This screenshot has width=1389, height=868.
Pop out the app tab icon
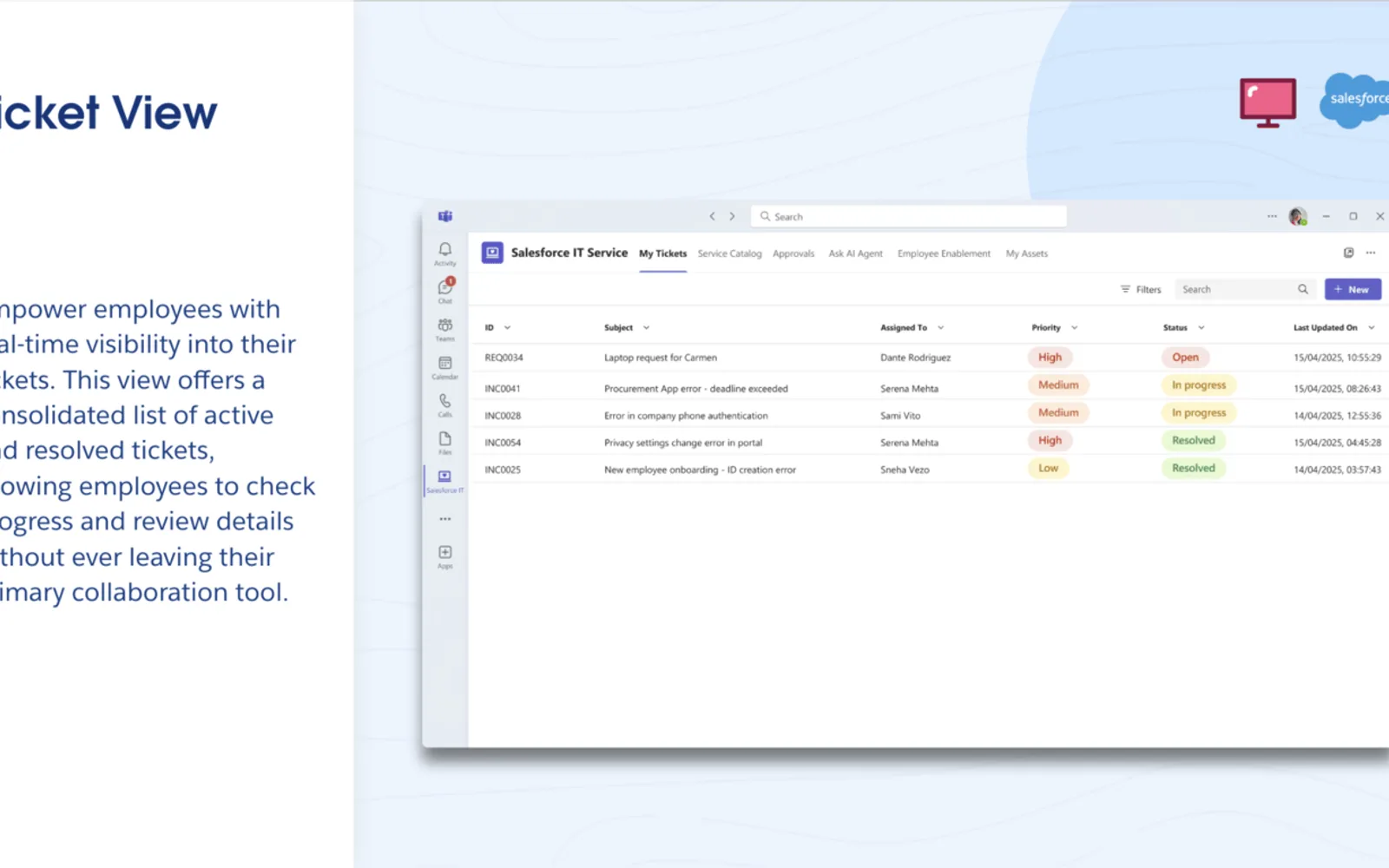[x=1348, y=253]
